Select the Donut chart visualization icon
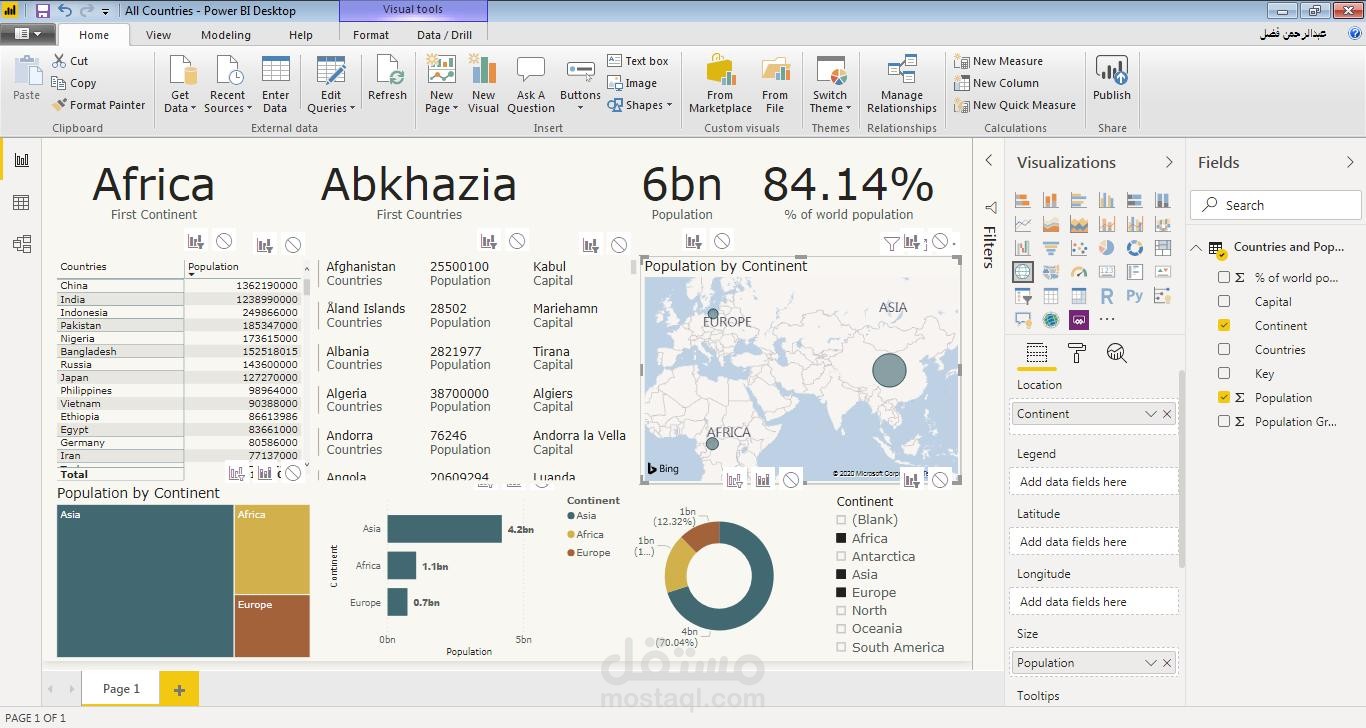This screenshot has width=1366, height=728. click(x=1134, y=248)
